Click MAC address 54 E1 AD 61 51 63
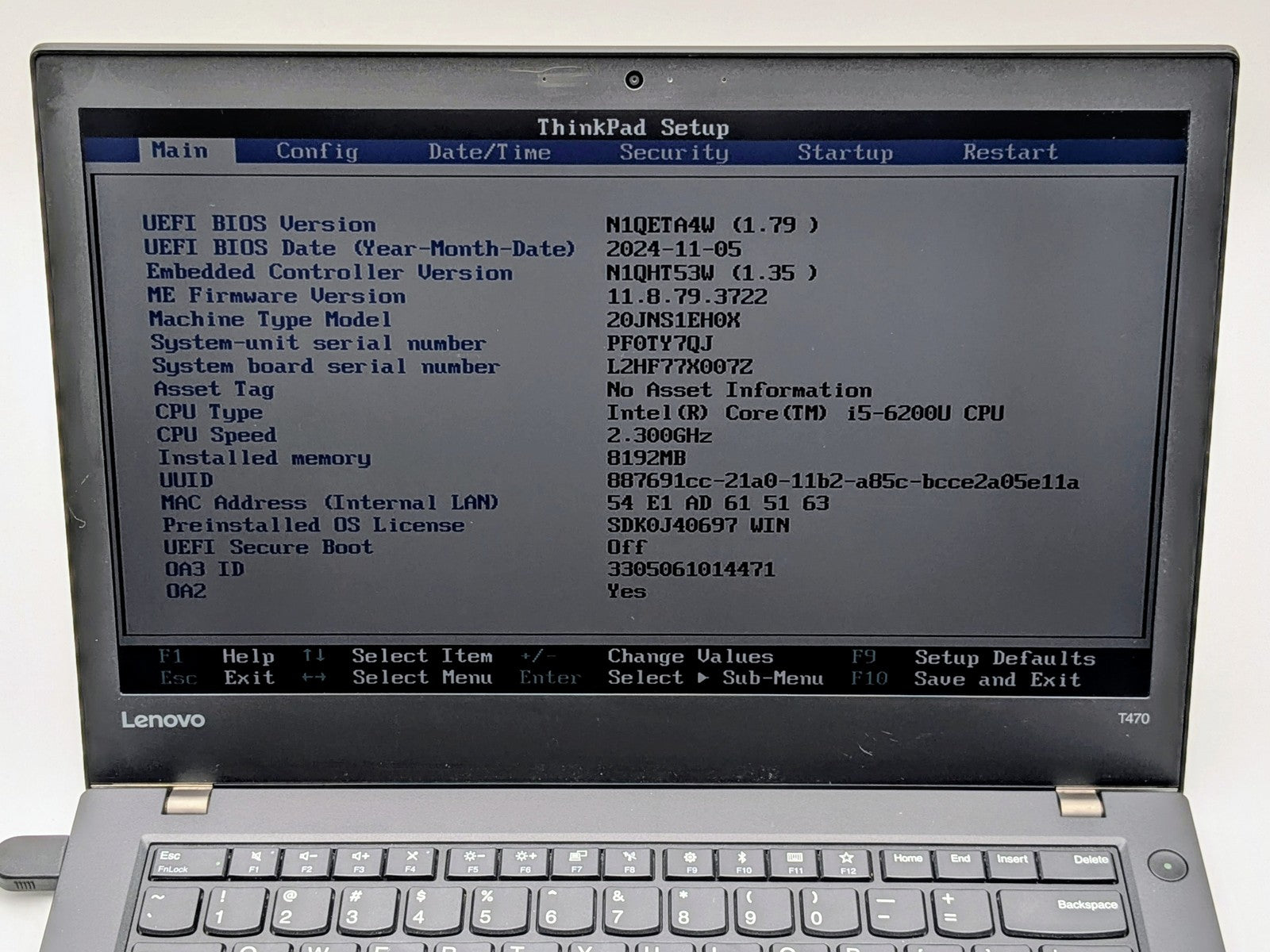 (718, 503)
